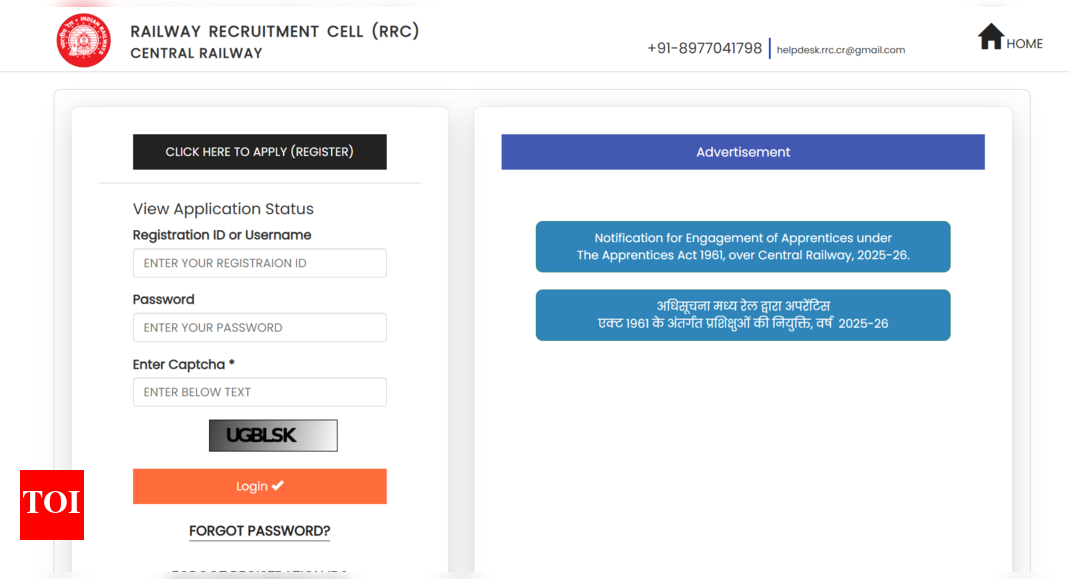Focus the Enter Your Password field
This screenshot has width=1070, height=579.
pyautogui.click(x=259, y=328)
